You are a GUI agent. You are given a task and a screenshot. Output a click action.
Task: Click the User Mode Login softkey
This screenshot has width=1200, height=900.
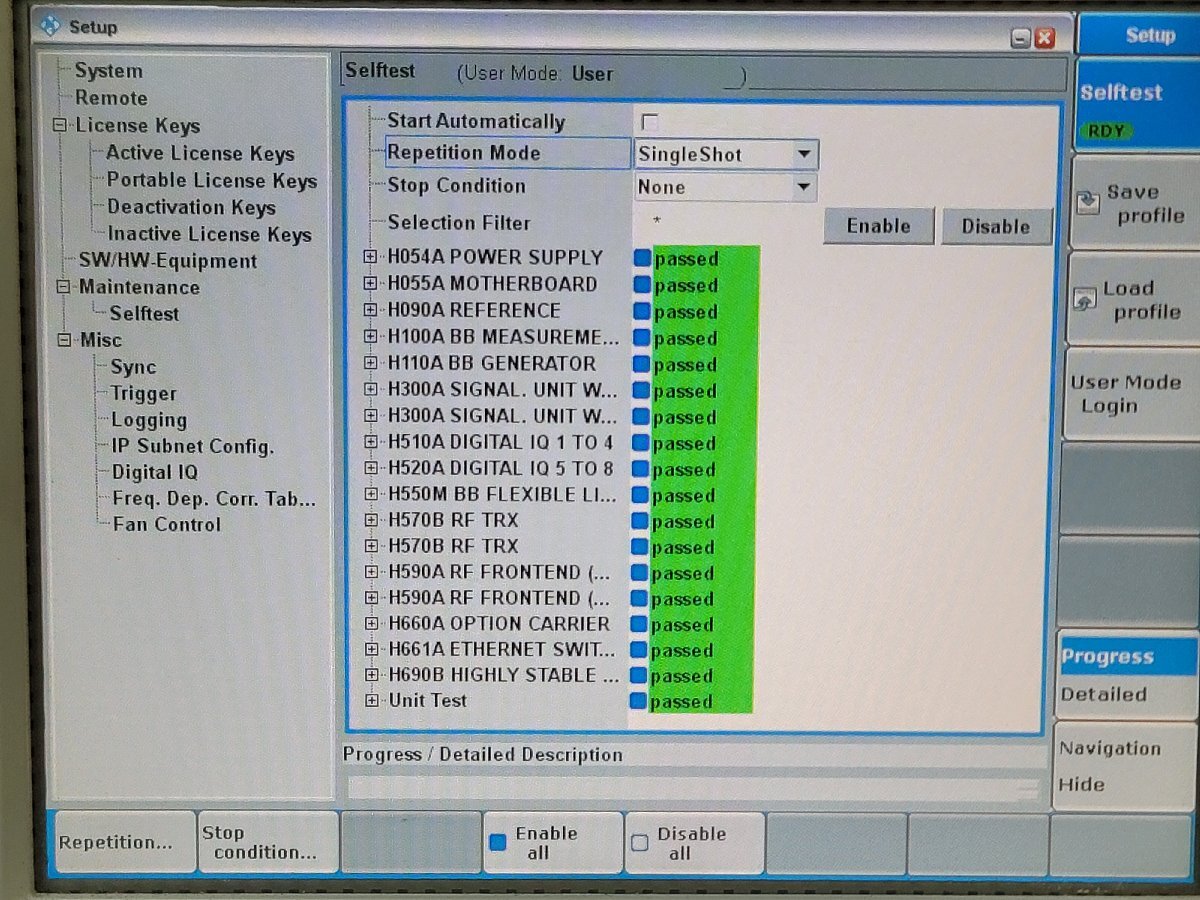1130,394
